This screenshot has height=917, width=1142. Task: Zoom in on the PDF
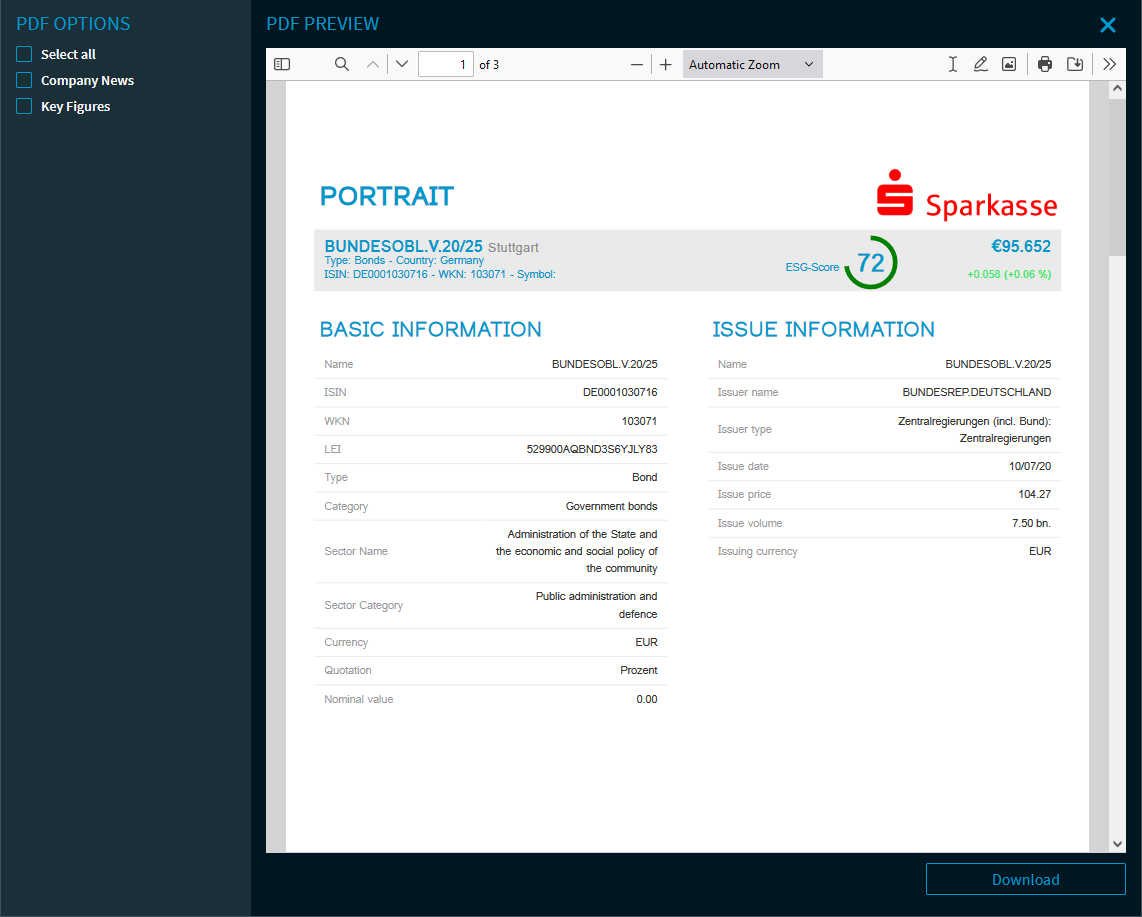666,64
